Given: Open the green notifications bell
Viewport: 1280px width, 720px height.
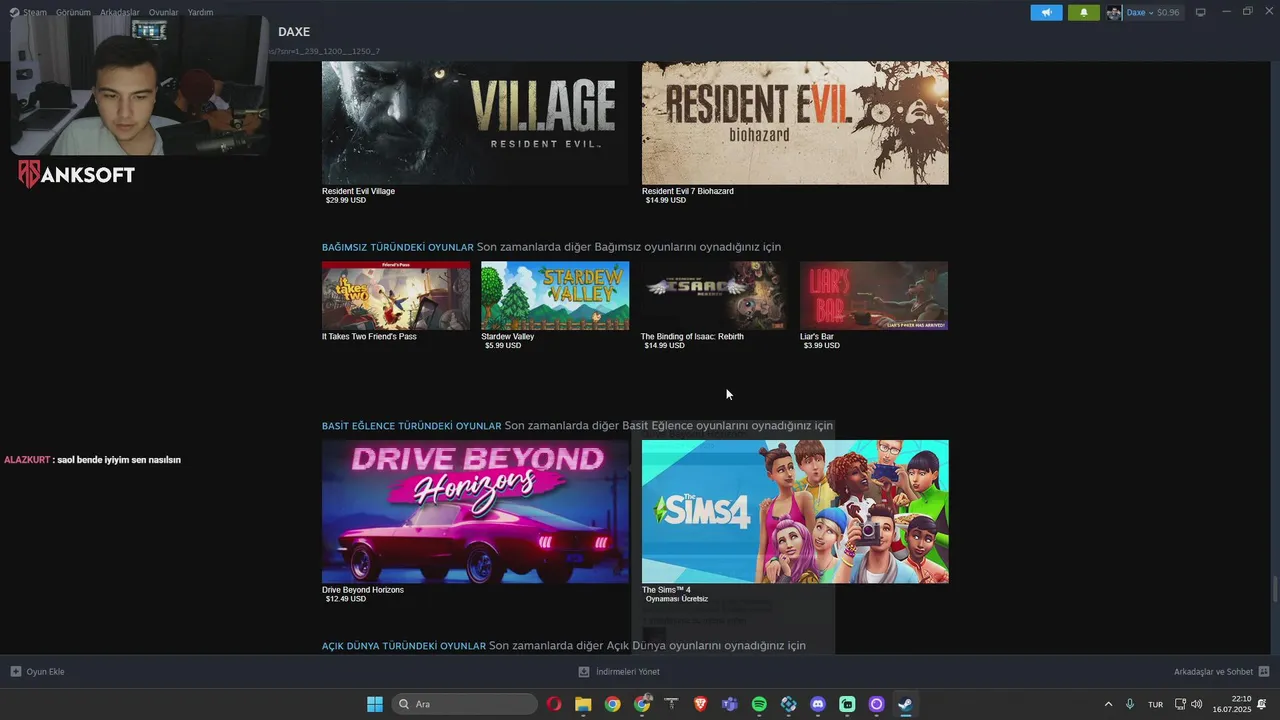Looking at the screenshot, I should [x=1083, y=13].
